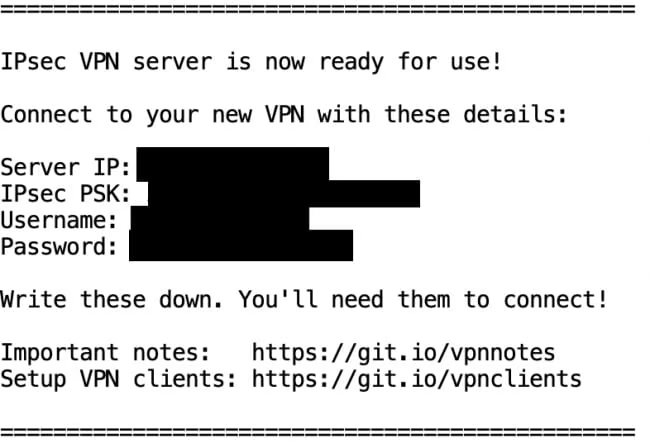Click the redacted Password value
Screen dimensions: 650x443
pyautogui.click(x=241, y=245)
